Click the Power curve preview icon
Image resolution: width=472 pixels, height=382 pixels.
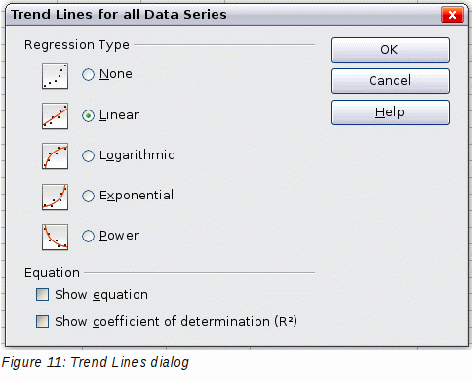(x=55, y=237)
